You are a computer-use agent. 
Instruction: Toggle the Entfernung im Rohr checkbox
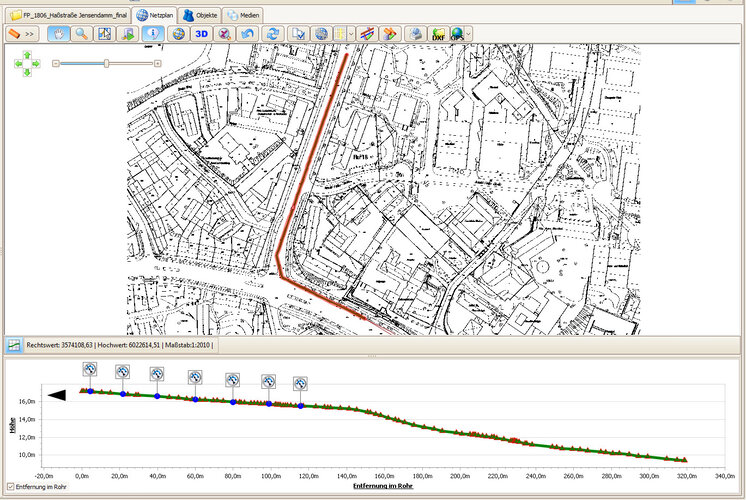tap(10, 487)
